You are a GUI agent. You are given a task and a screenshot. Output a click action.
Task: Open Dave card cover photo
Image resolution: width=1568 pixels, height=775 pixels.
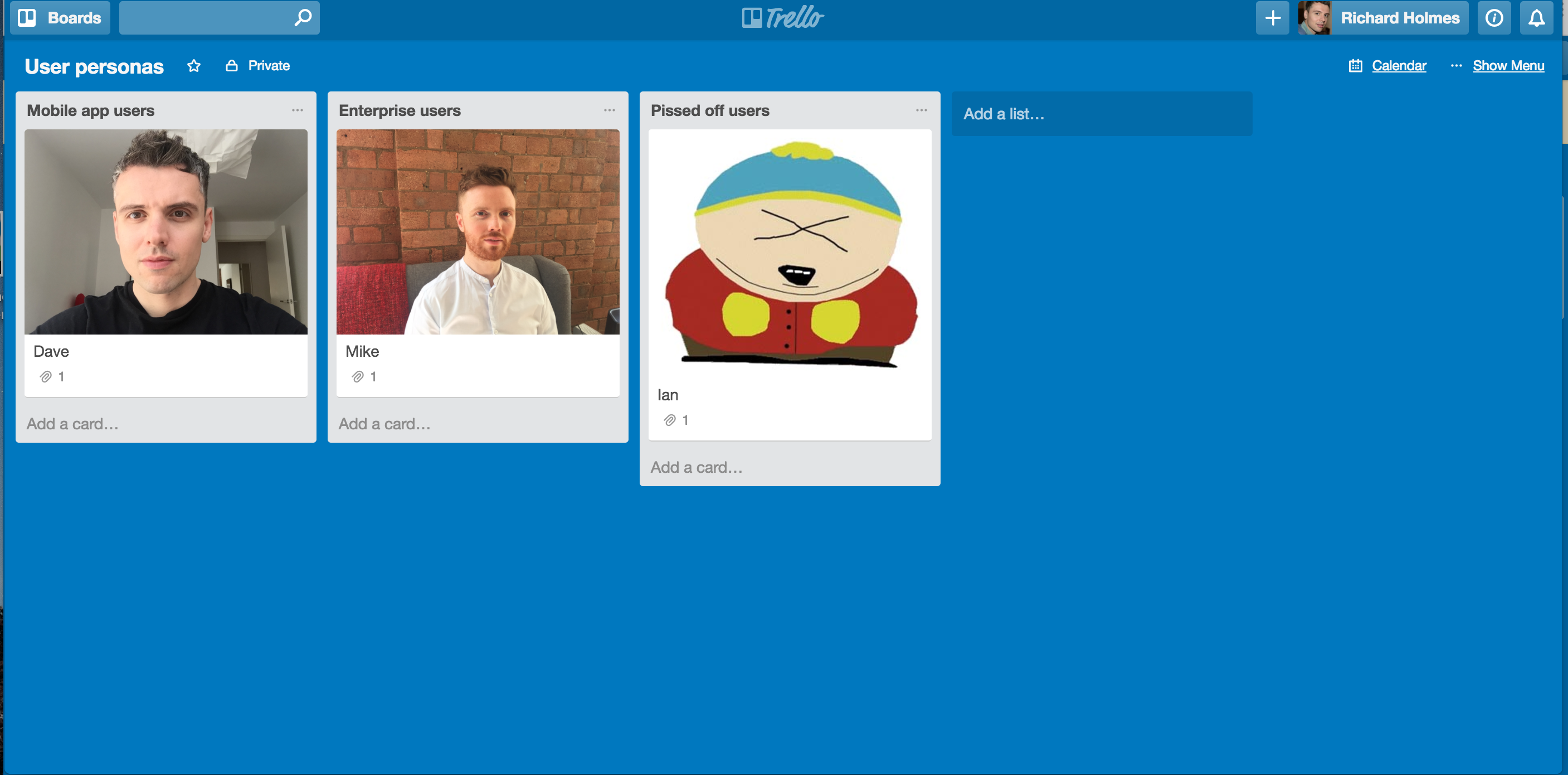[165, 231]
